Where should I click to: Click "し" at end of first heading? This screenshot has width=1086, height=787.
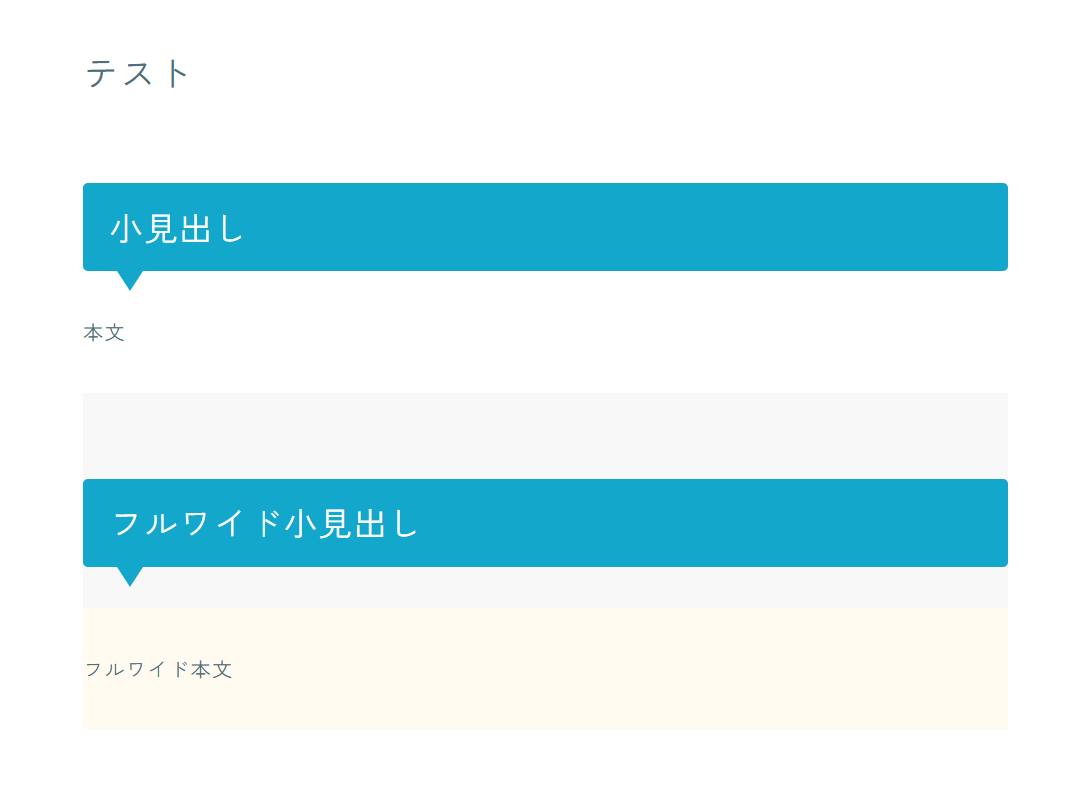point(231,229)
